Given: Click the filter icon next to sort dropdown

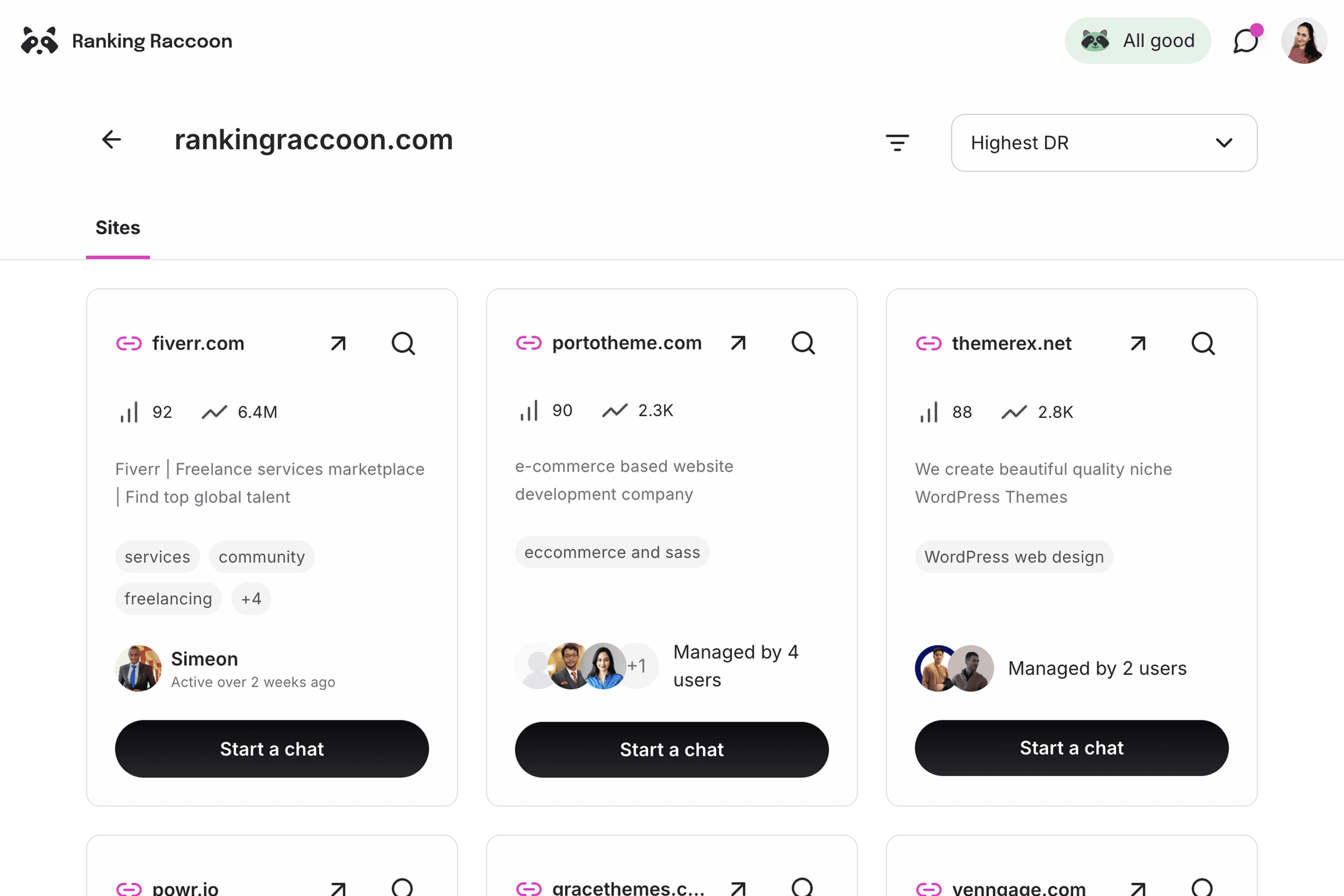Looking at the screenshot, I should [897, 142].
